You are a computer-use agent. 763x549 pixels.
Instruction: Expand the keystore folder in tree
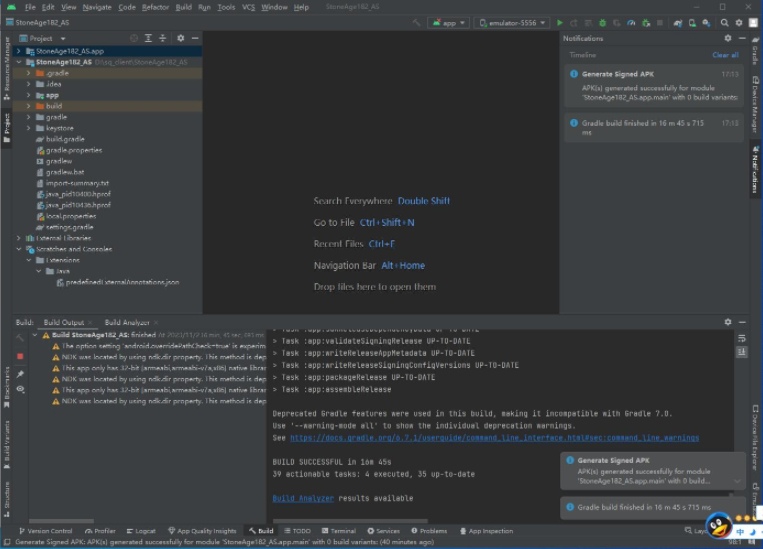(x=29, y=128)
